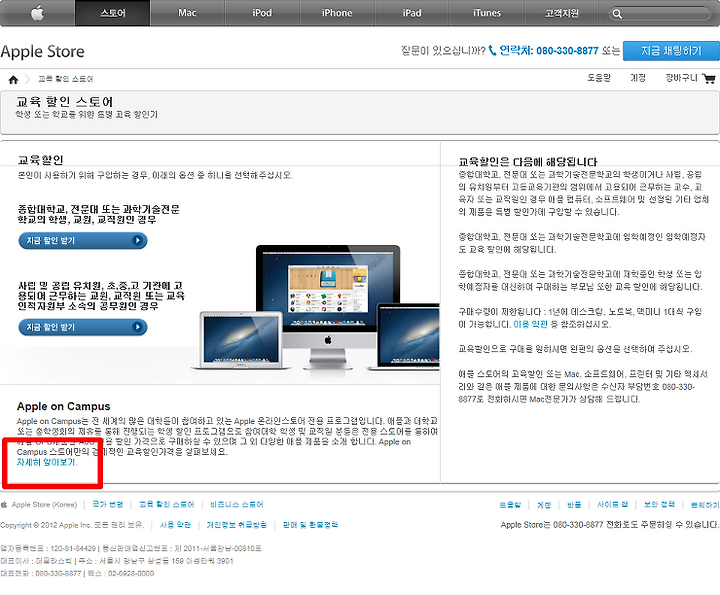720x595 pixels.
Task: Open the 도움말 link below the header
Action: pyautogui.click(x=599, y=78)
